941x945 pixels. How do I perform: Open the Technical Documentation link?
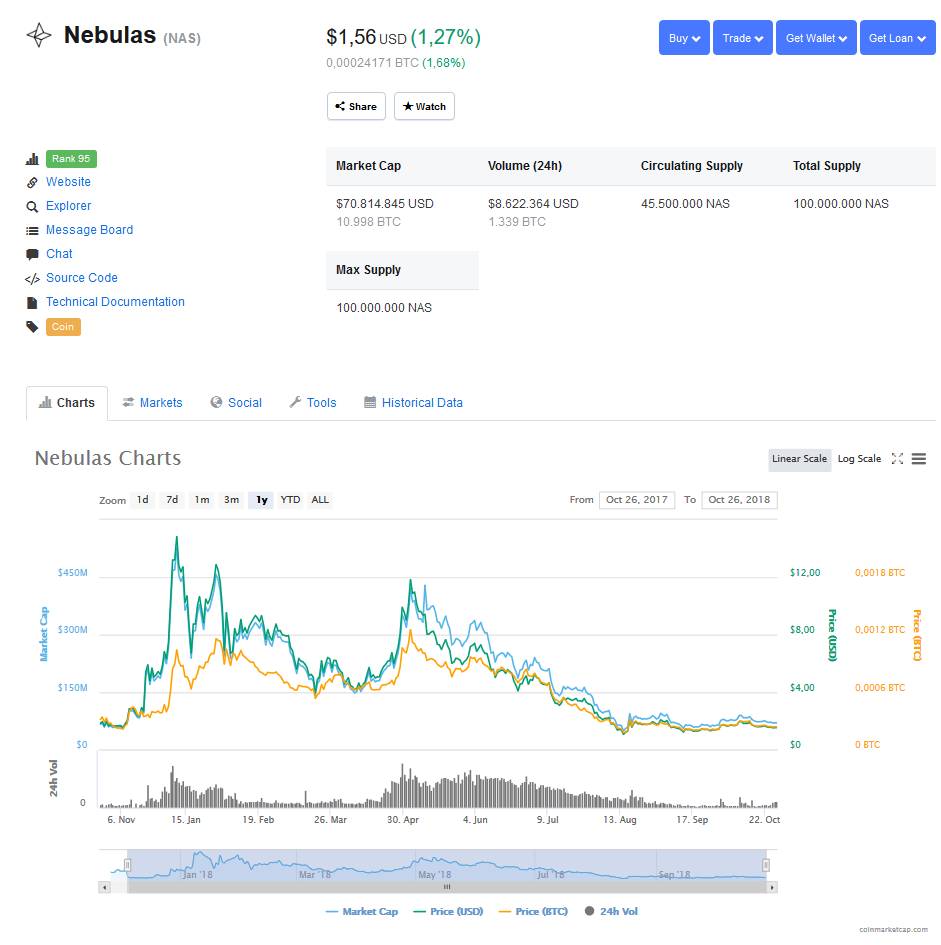[x=115, y=302]
